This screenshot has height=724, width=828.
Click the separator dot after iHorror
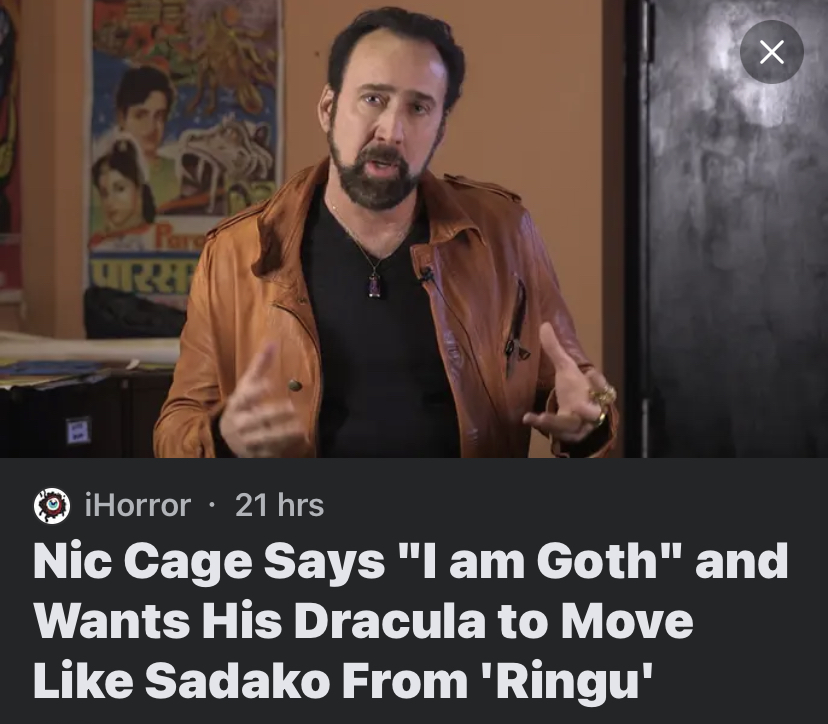point(212,505)
